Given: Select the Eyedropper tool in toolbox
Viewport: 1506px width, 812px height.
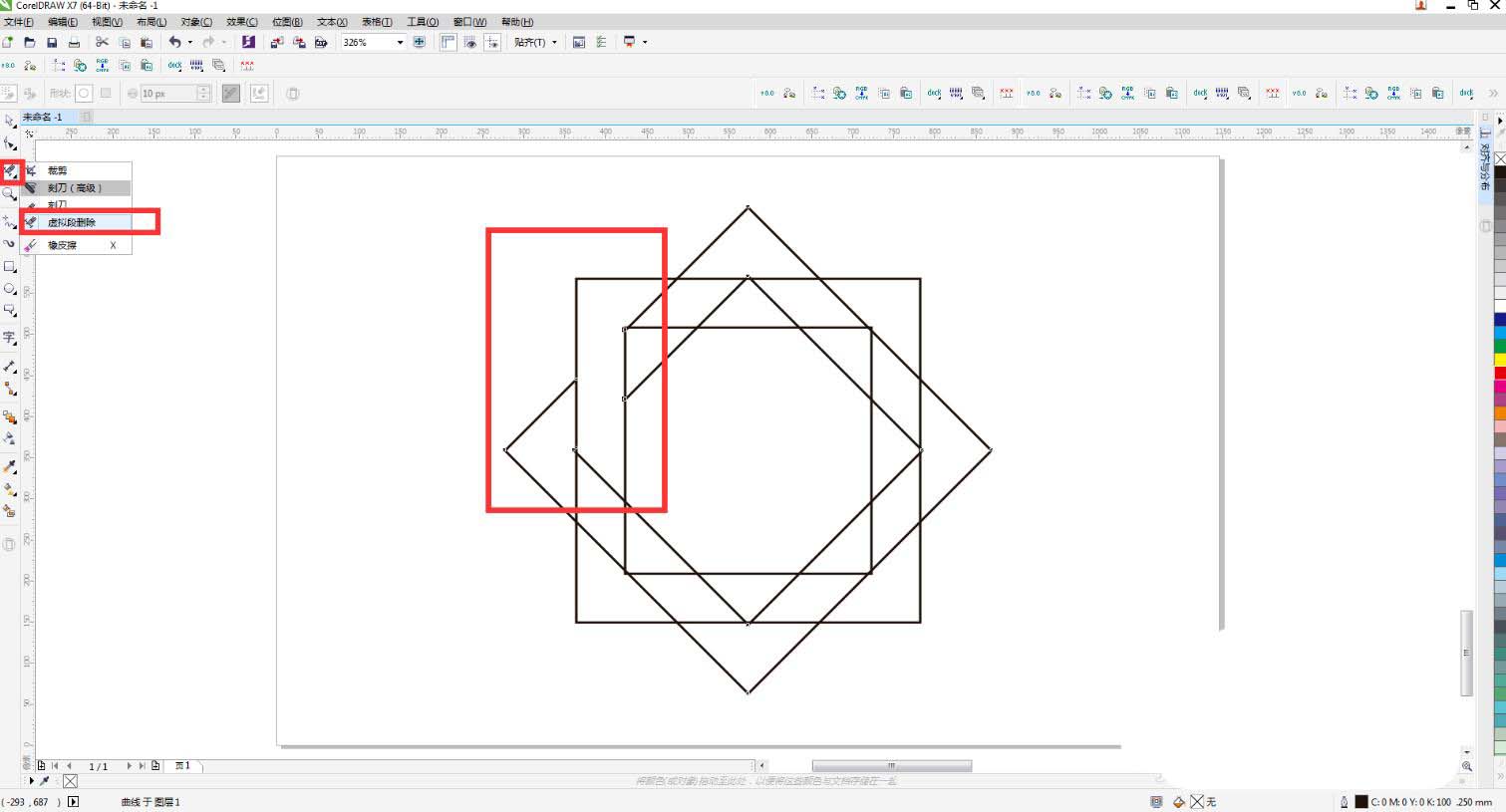Looking at the screenshot, I should pos(9,466).
